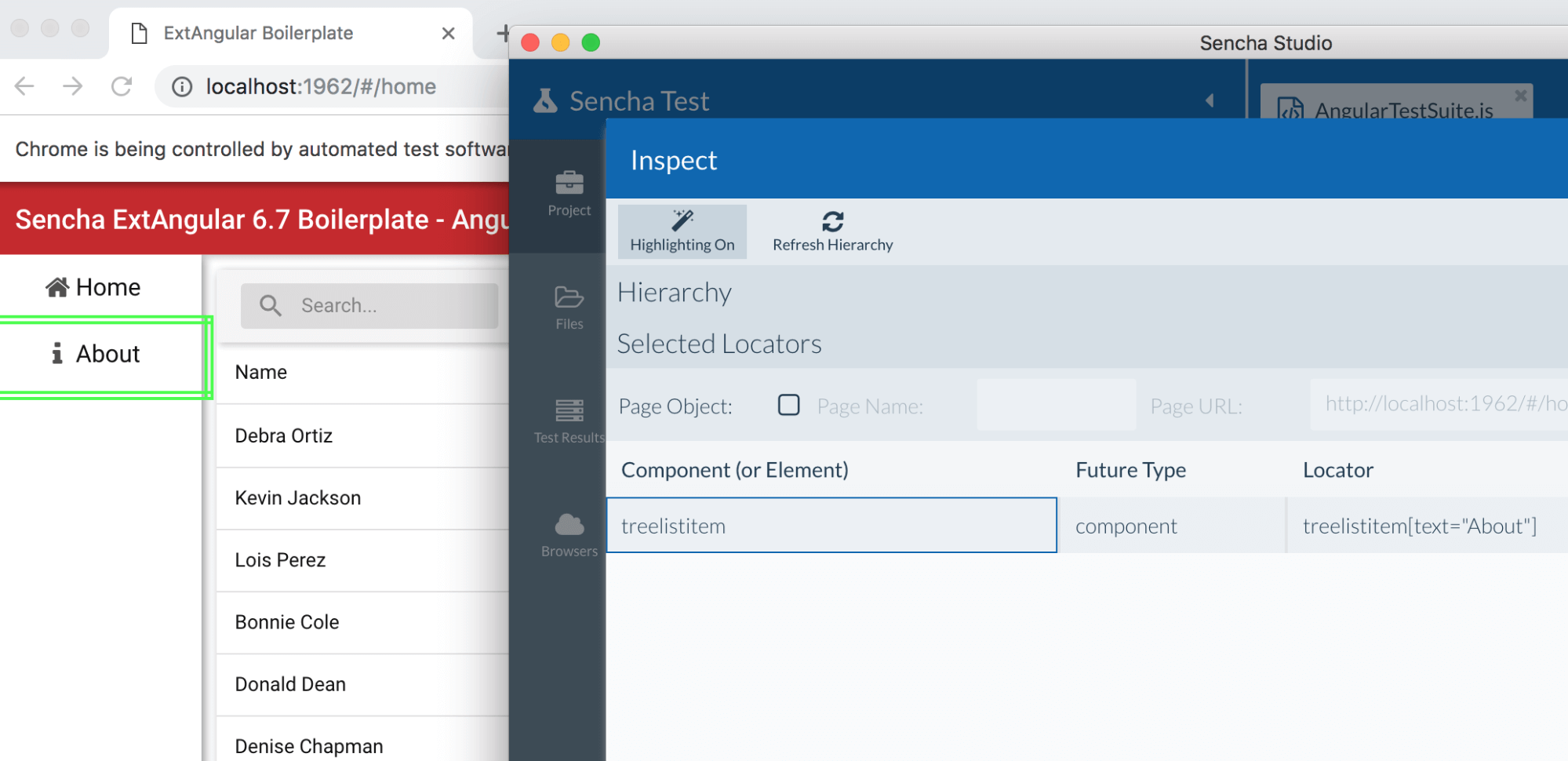Image resolution: width=1568 pixels, height=761 pixels.
Task: Select the Kevin Jackson row
Action: click(x=362, y=497)
